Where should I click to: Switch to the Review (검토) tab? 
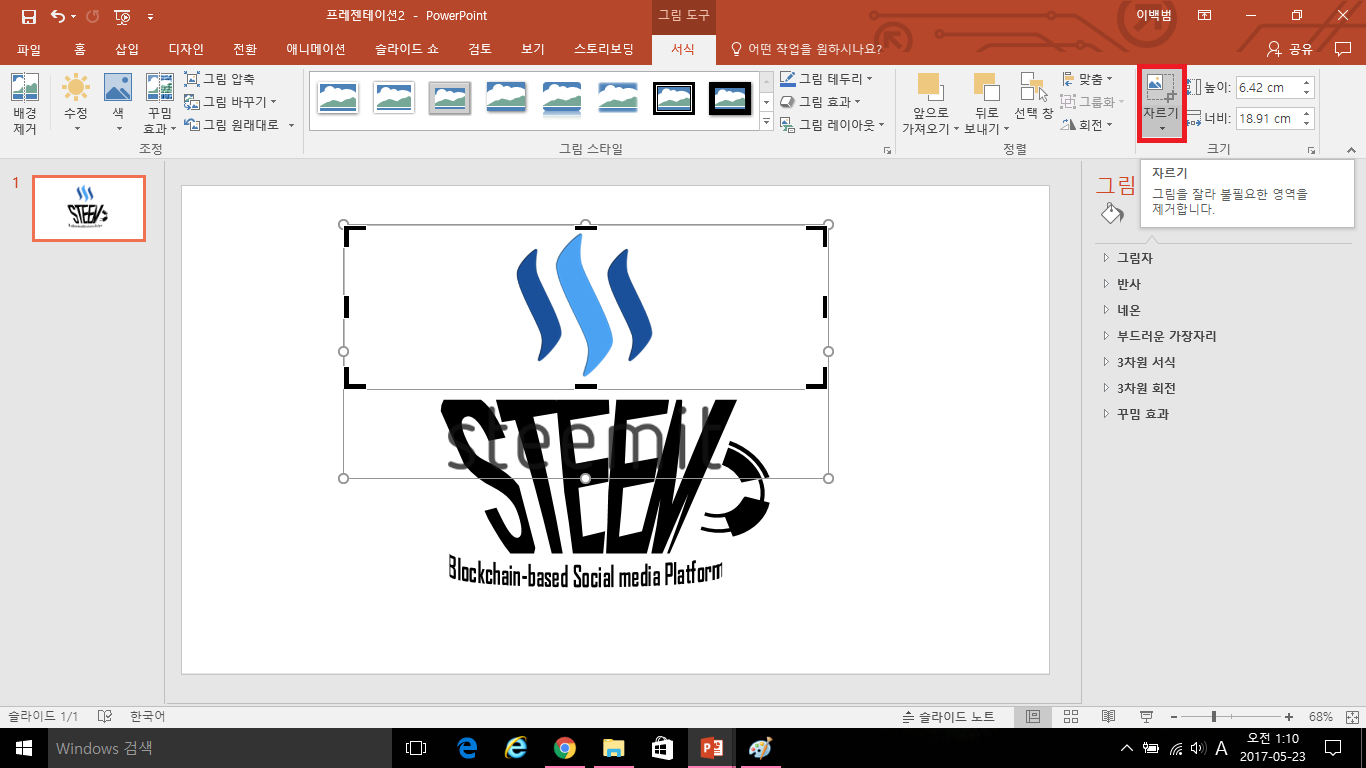pos(480,49)
